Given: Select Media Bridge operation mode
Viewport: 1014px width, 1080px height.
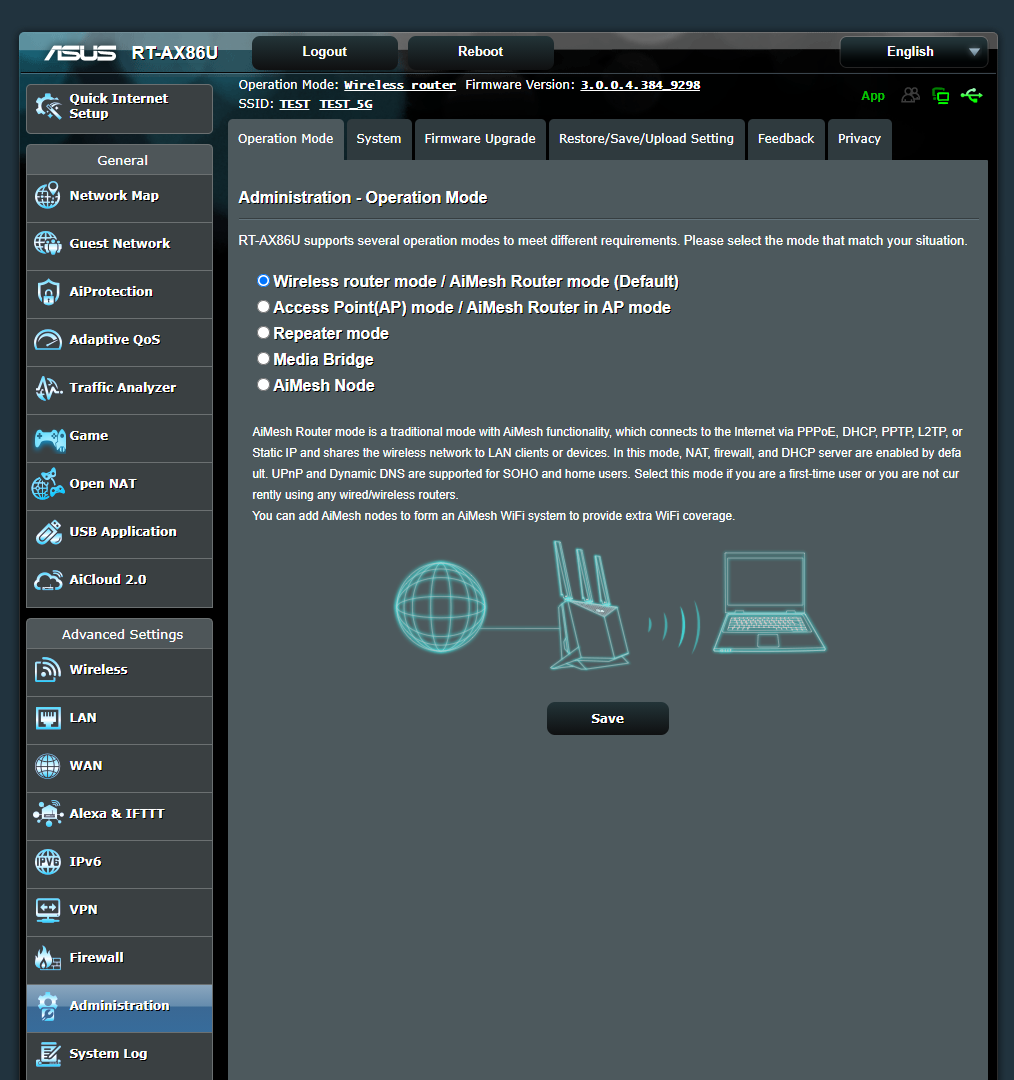Looking at the screenshot, I should [263, 358].
